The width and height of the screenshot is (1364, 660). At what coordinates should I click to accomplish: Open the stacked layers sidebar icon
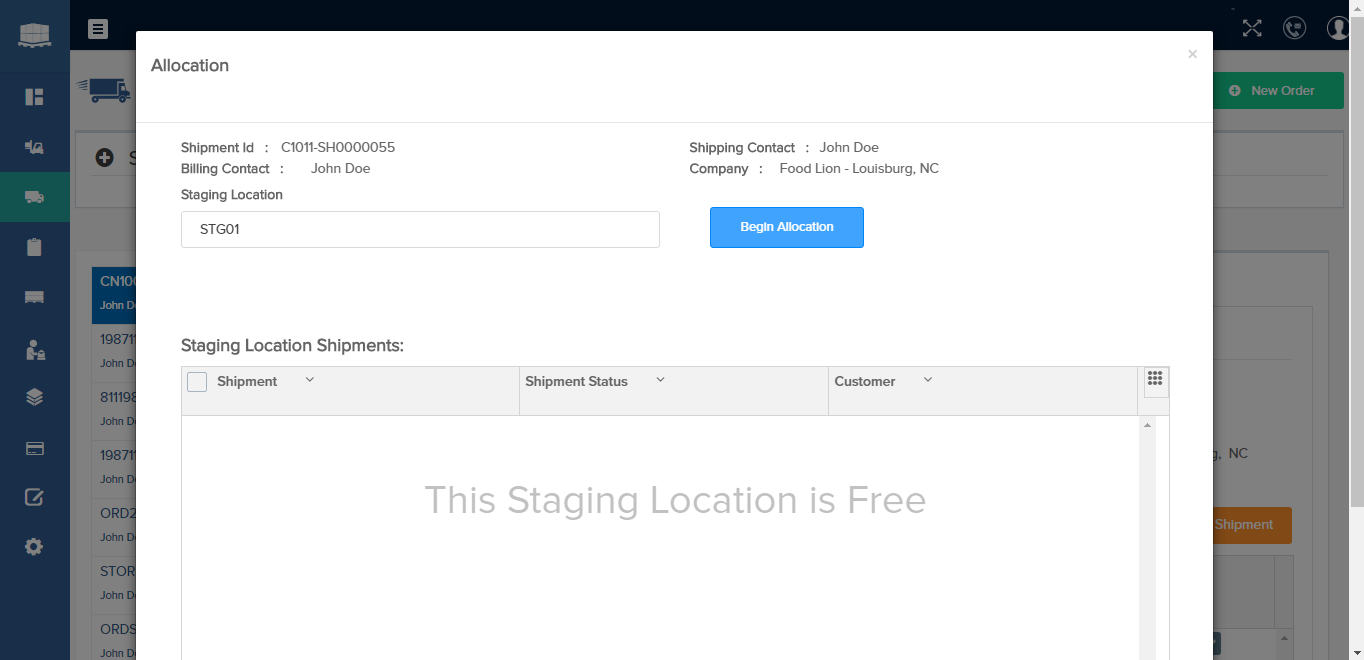point(34,397)
